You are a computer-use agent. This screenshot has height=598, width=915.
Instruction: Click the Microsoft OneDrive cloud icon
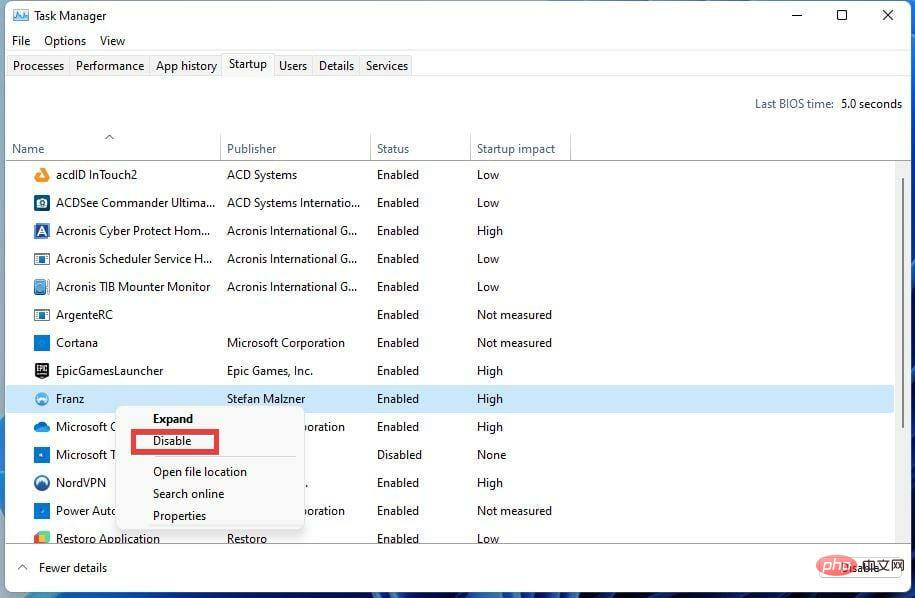[41, 427]
